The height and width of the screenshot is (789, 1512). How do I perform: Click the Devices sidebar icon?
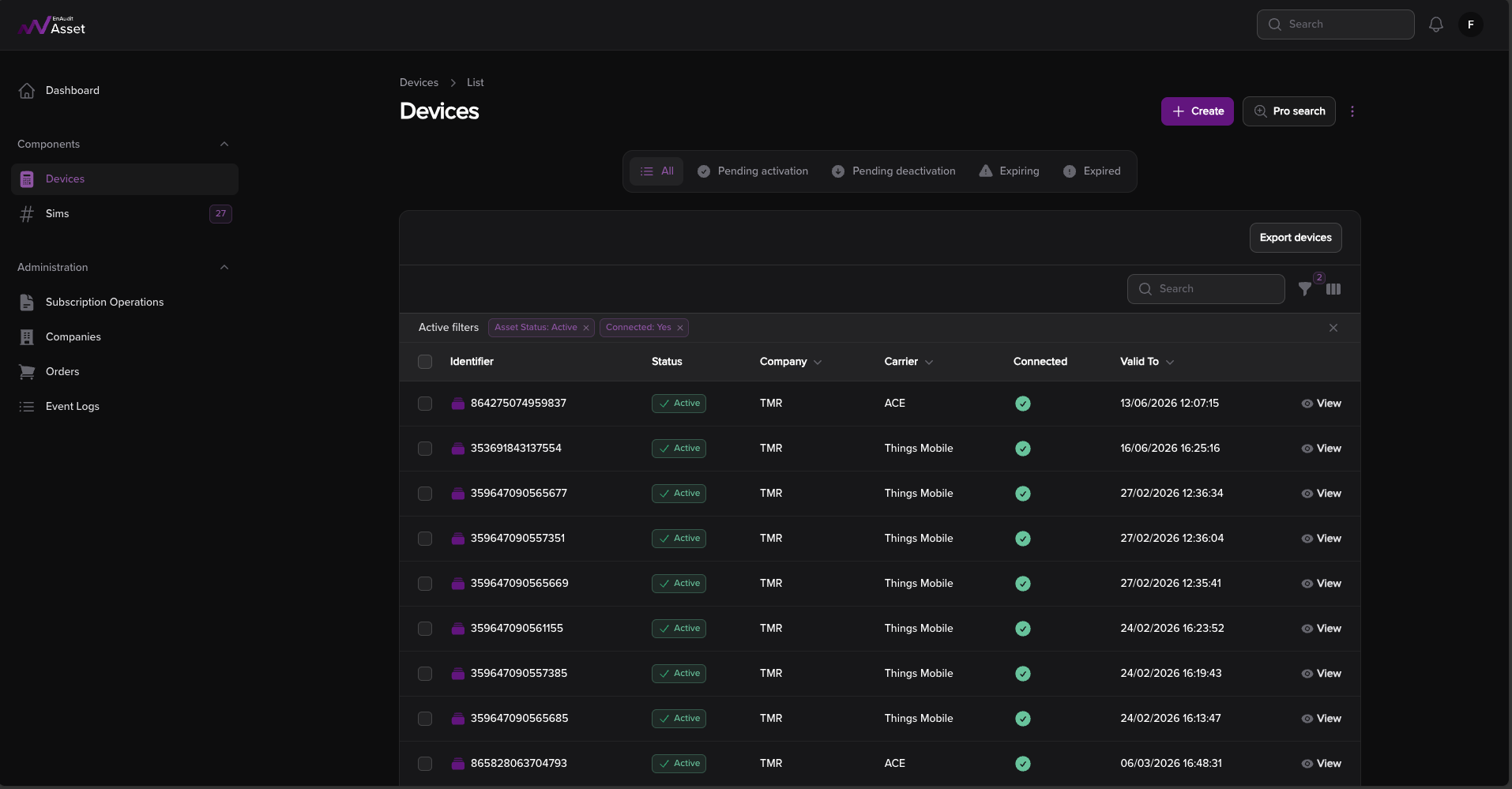(27, 179)
